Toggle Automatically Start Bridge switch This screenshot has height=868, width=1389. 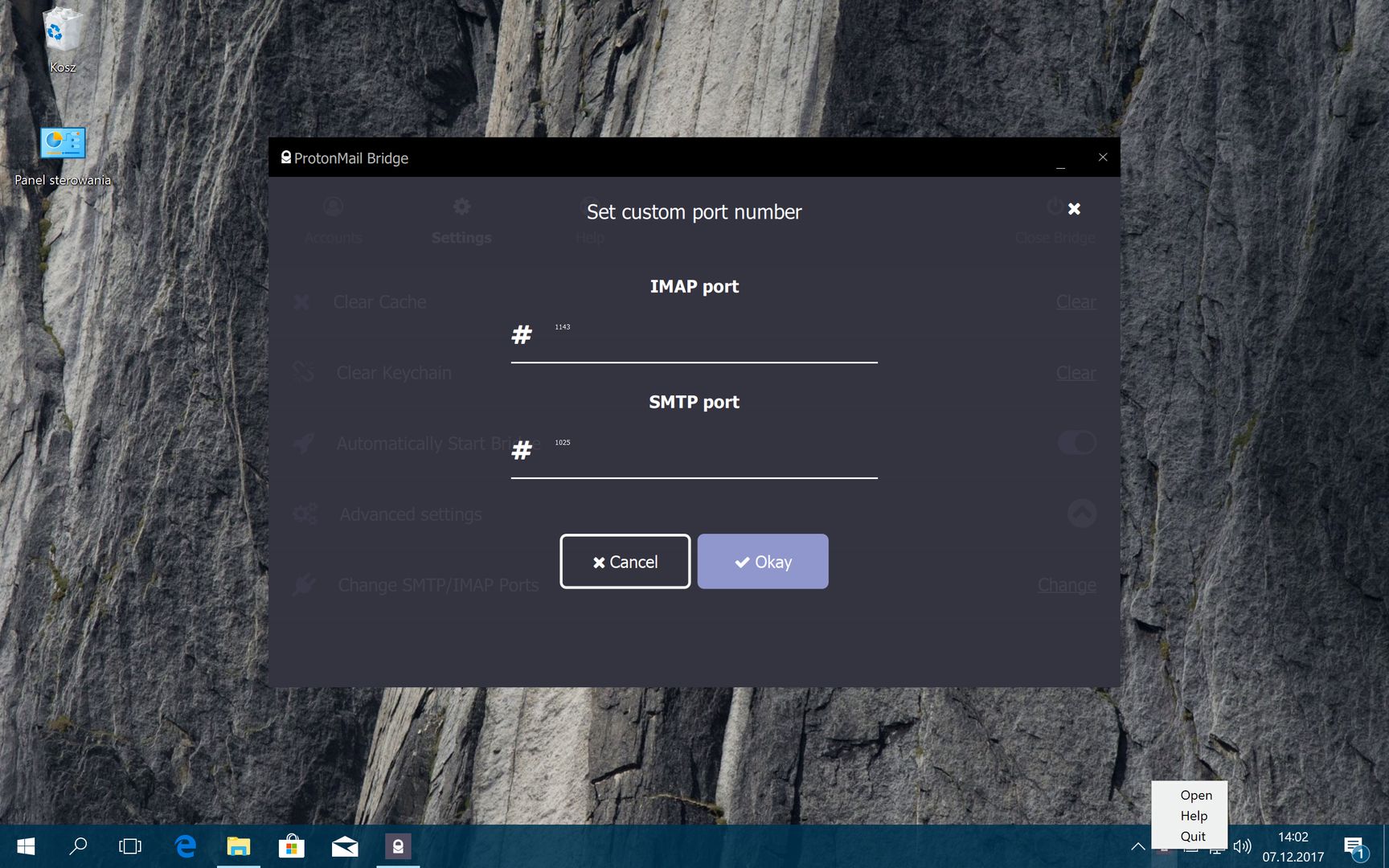(x=1077, y=443)
